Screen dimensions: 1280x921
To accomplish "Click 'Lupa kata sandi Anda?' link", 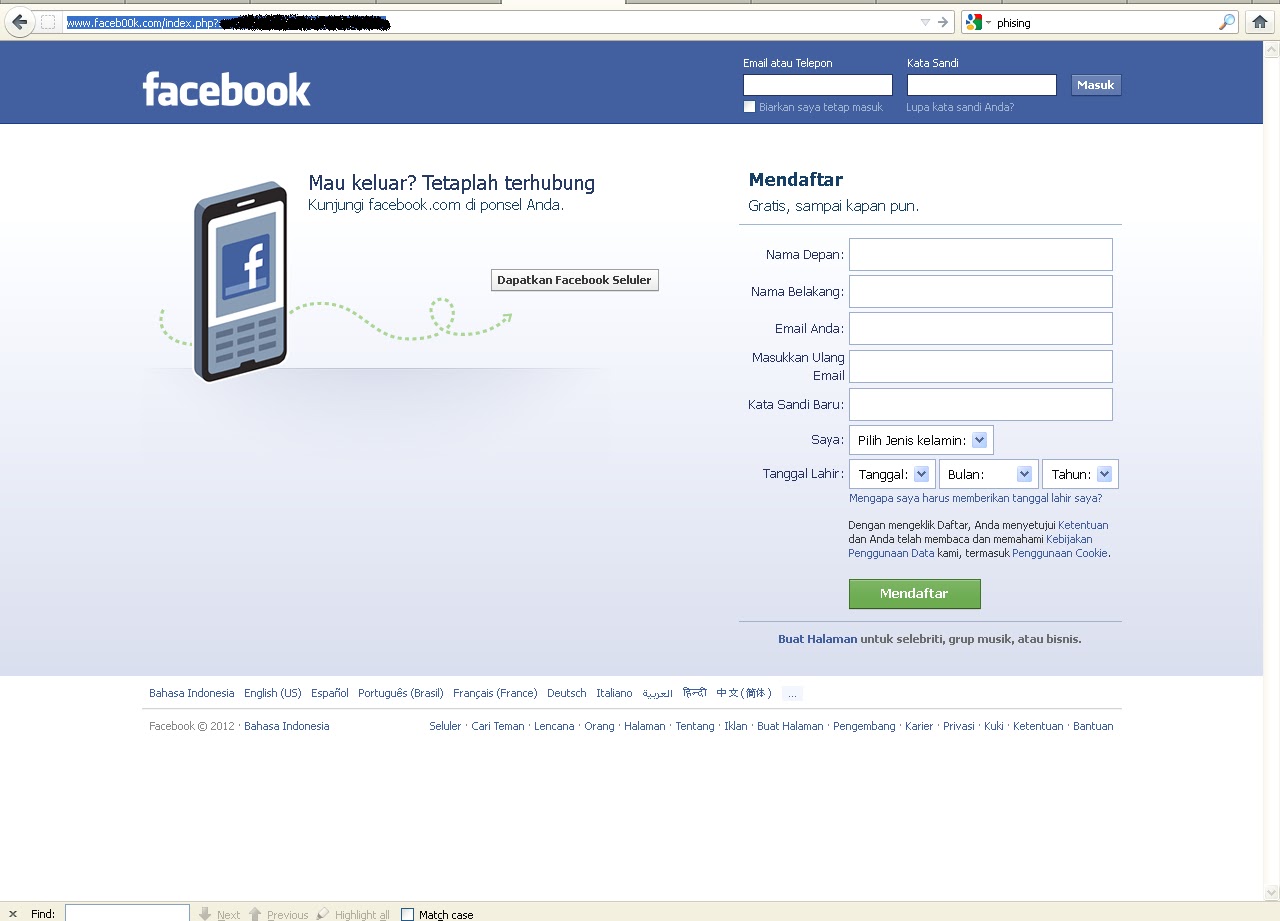I will pyautogui.click(x=960, y=107).
